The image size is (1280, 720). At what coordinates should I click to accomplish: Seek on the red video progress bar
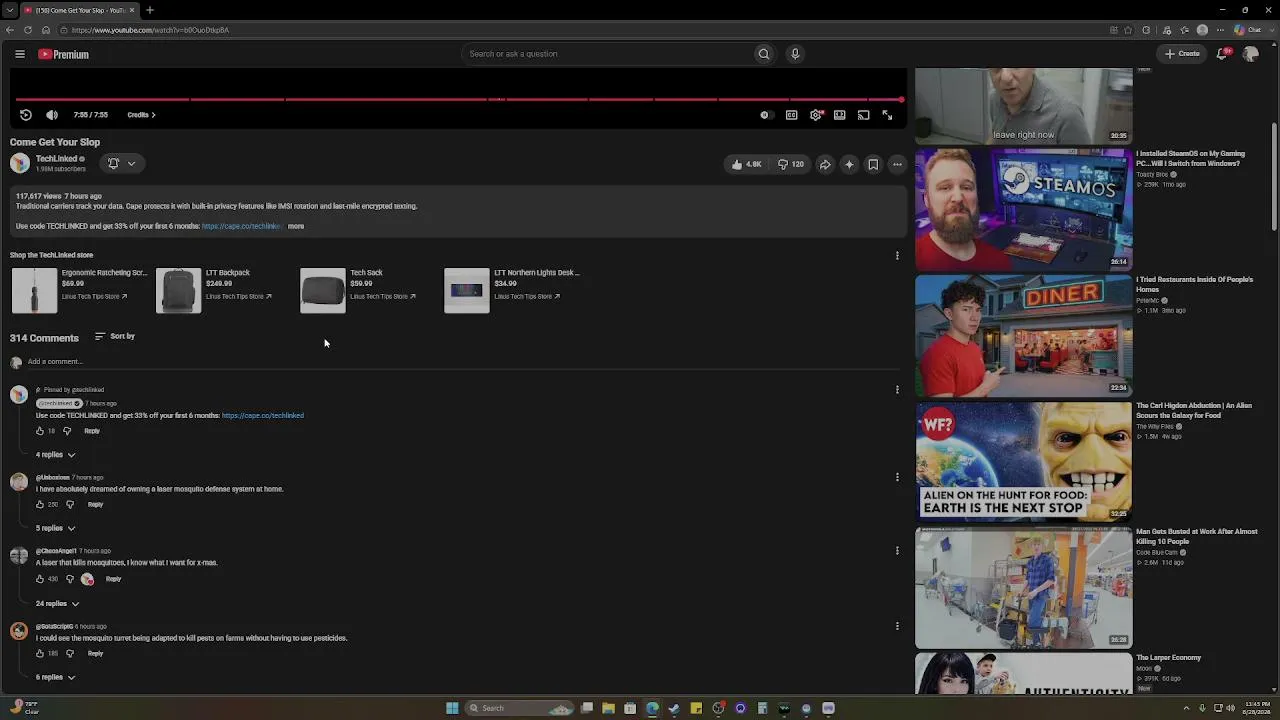pos(460,100)
